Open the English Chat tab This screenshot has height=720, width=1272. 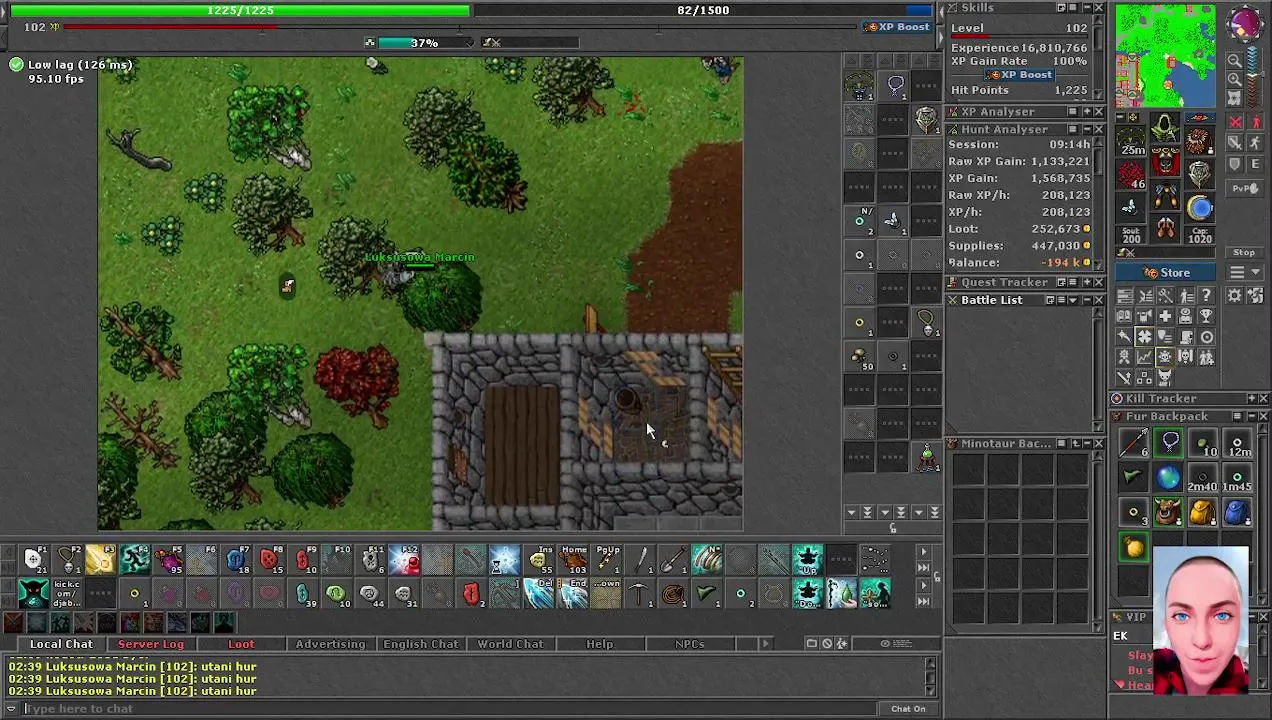pyautogui.click(x=421, y=644)
